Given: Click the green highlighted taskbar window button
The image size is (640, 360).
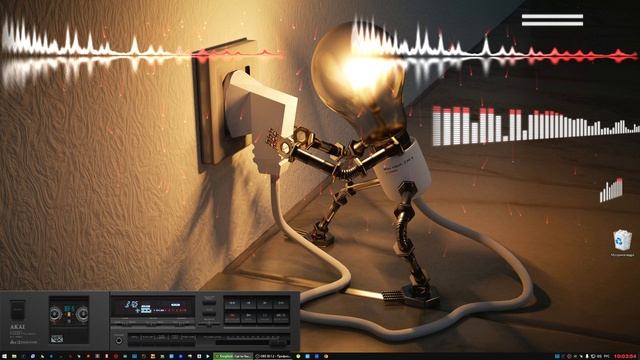Looking at the screenshot, I should point(233,356).
